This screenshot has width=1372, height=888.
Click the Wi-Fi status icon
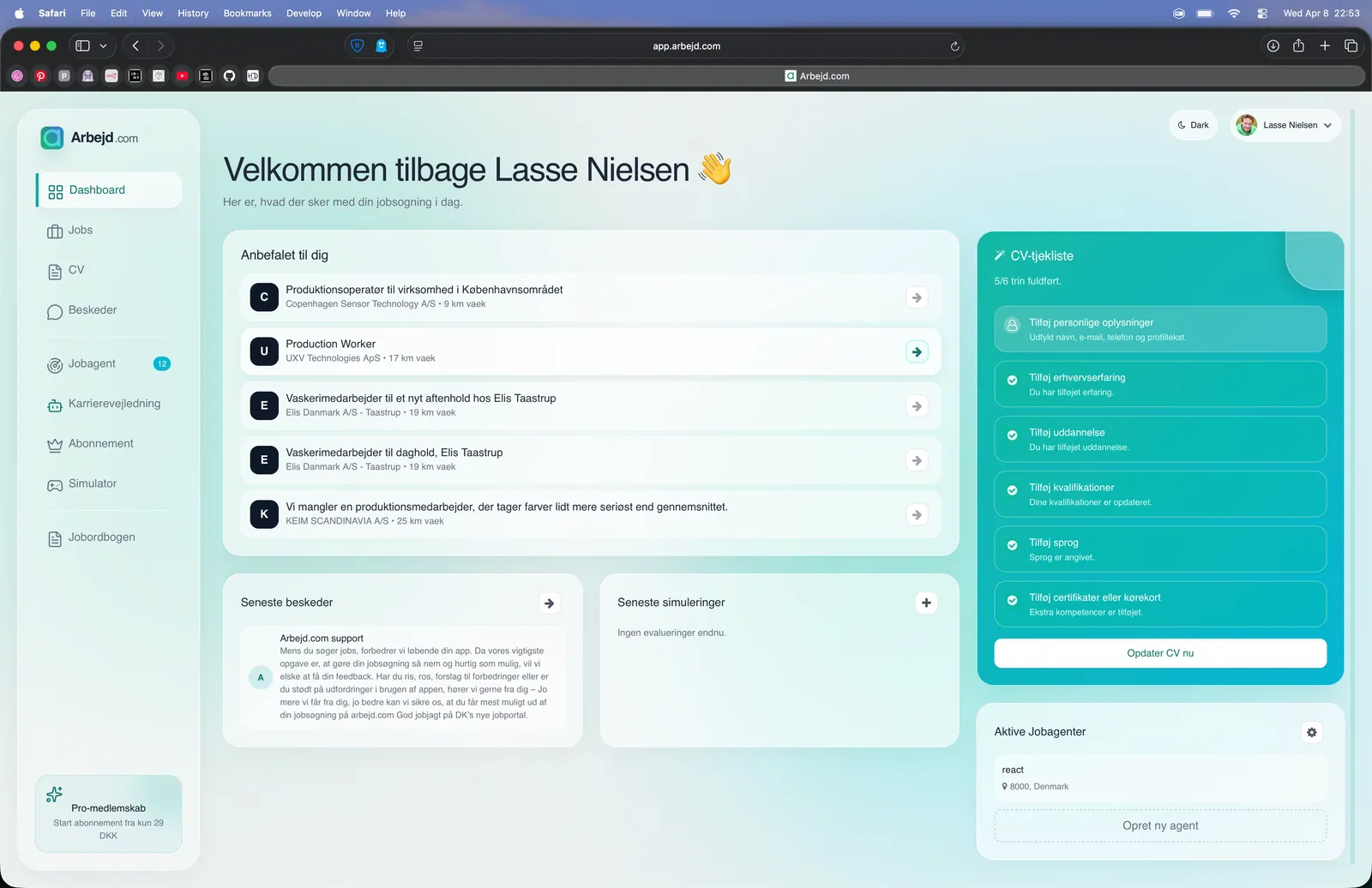(1234, 14)
